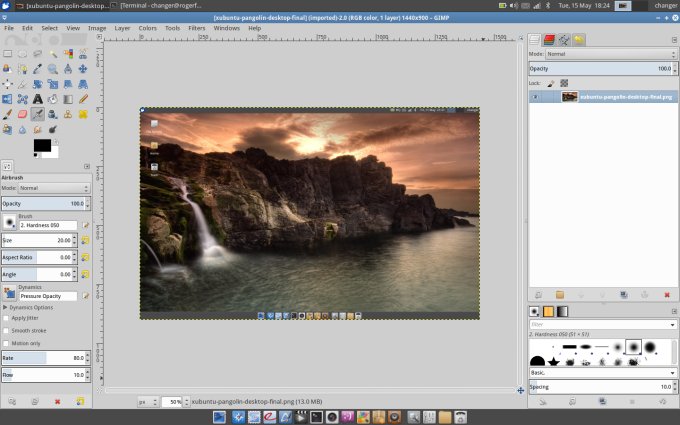The image size is (680, 425).
Task: Toggle the link icon beside Size
Action: pyautogui.click(x=85, y=240)
